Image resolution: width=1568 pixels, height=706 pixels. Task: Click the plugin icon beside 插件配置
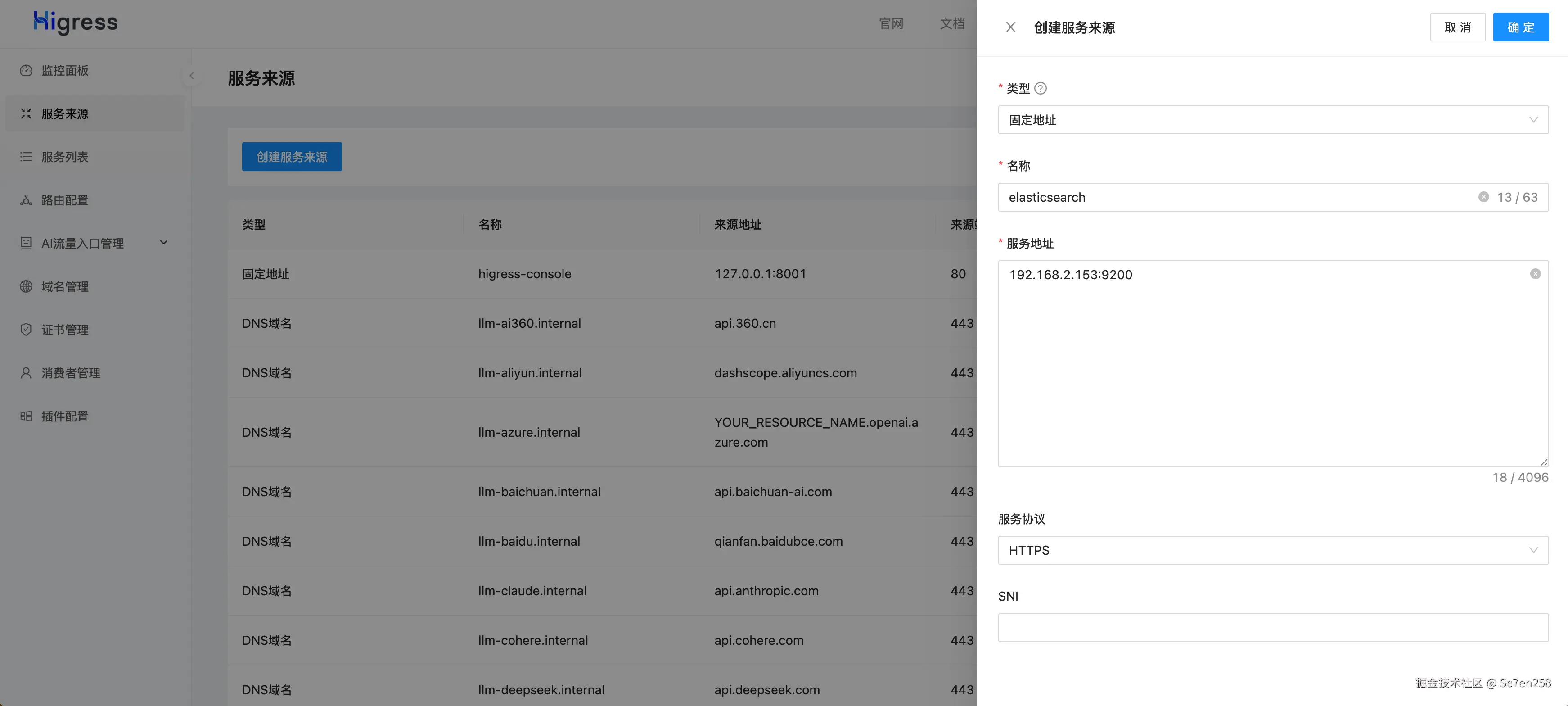[26, 416]
